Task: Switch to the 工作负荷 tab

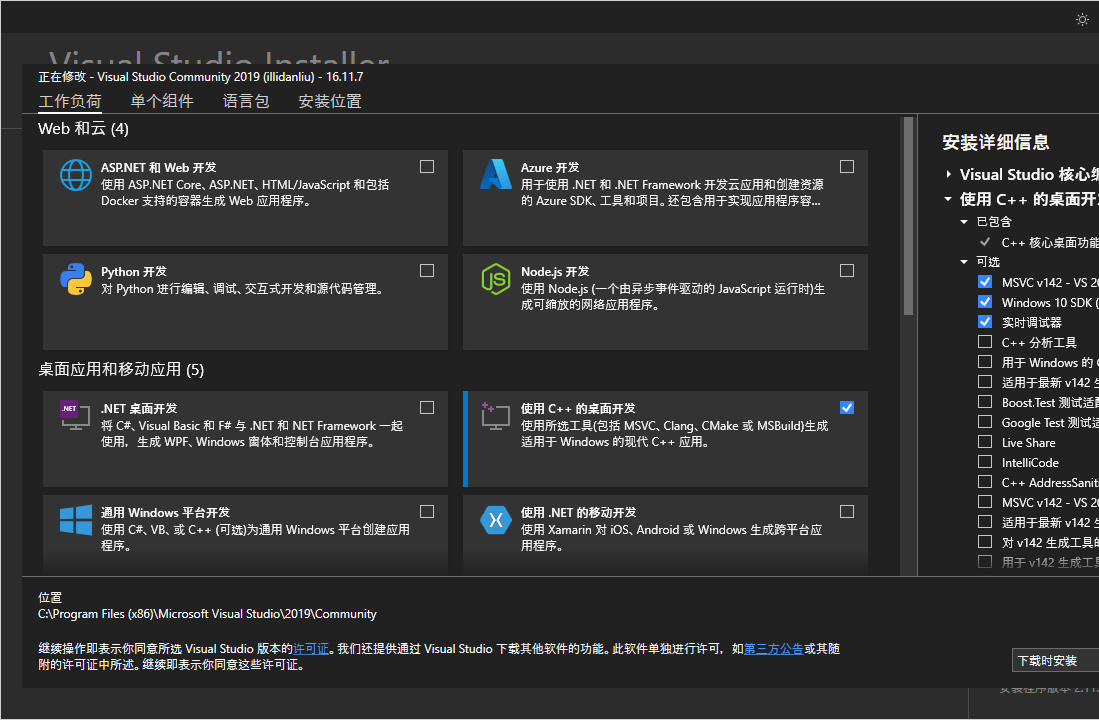Action: (x=70, y=101)
